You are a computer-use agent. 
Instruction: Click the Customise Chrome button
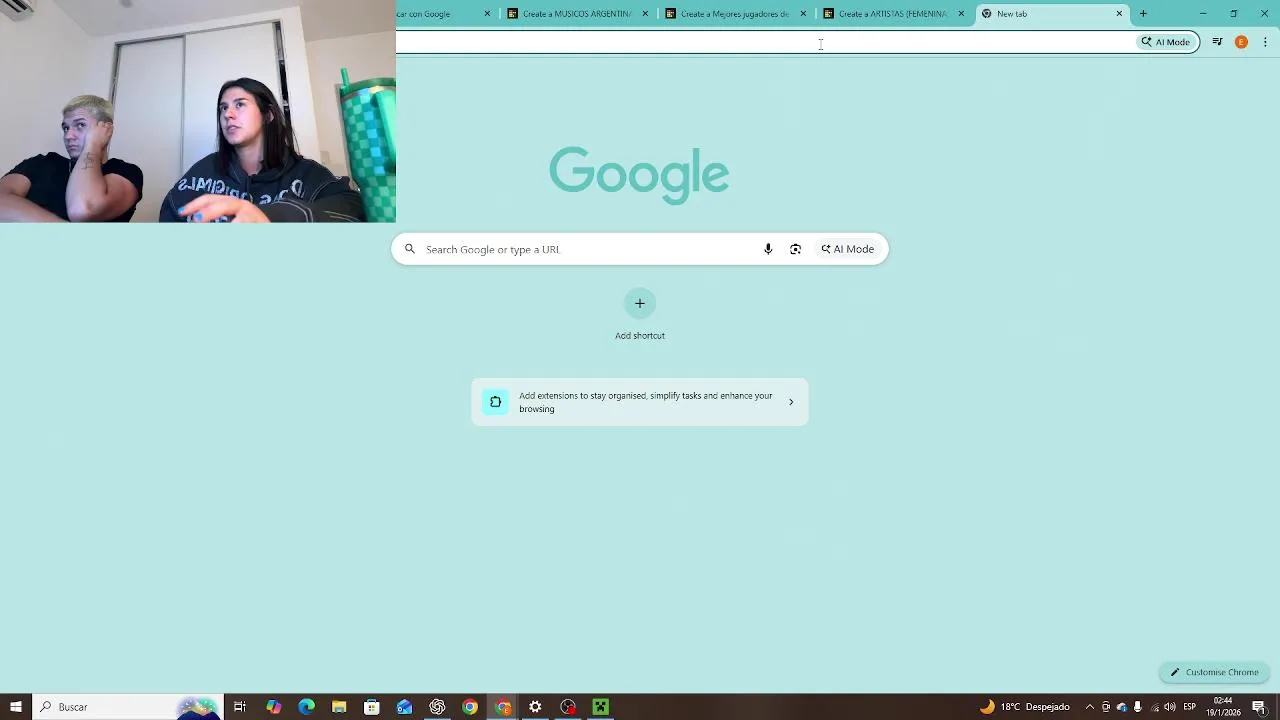pyautogui.click(x=1214, y=672)
